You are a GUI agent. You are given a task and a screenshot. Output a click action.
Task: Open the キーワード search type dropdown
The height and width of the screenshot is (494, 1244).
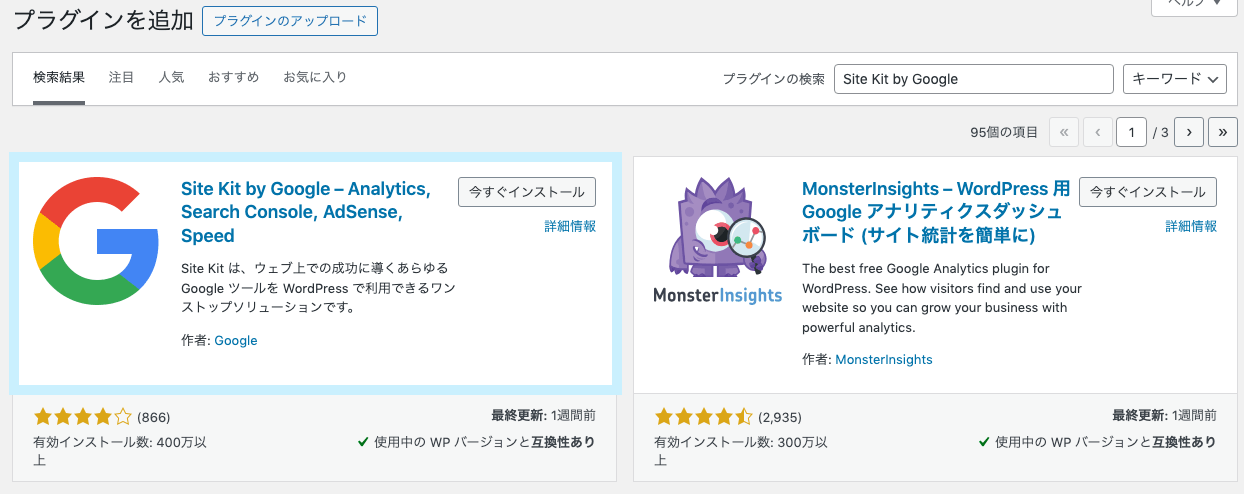1175,79
